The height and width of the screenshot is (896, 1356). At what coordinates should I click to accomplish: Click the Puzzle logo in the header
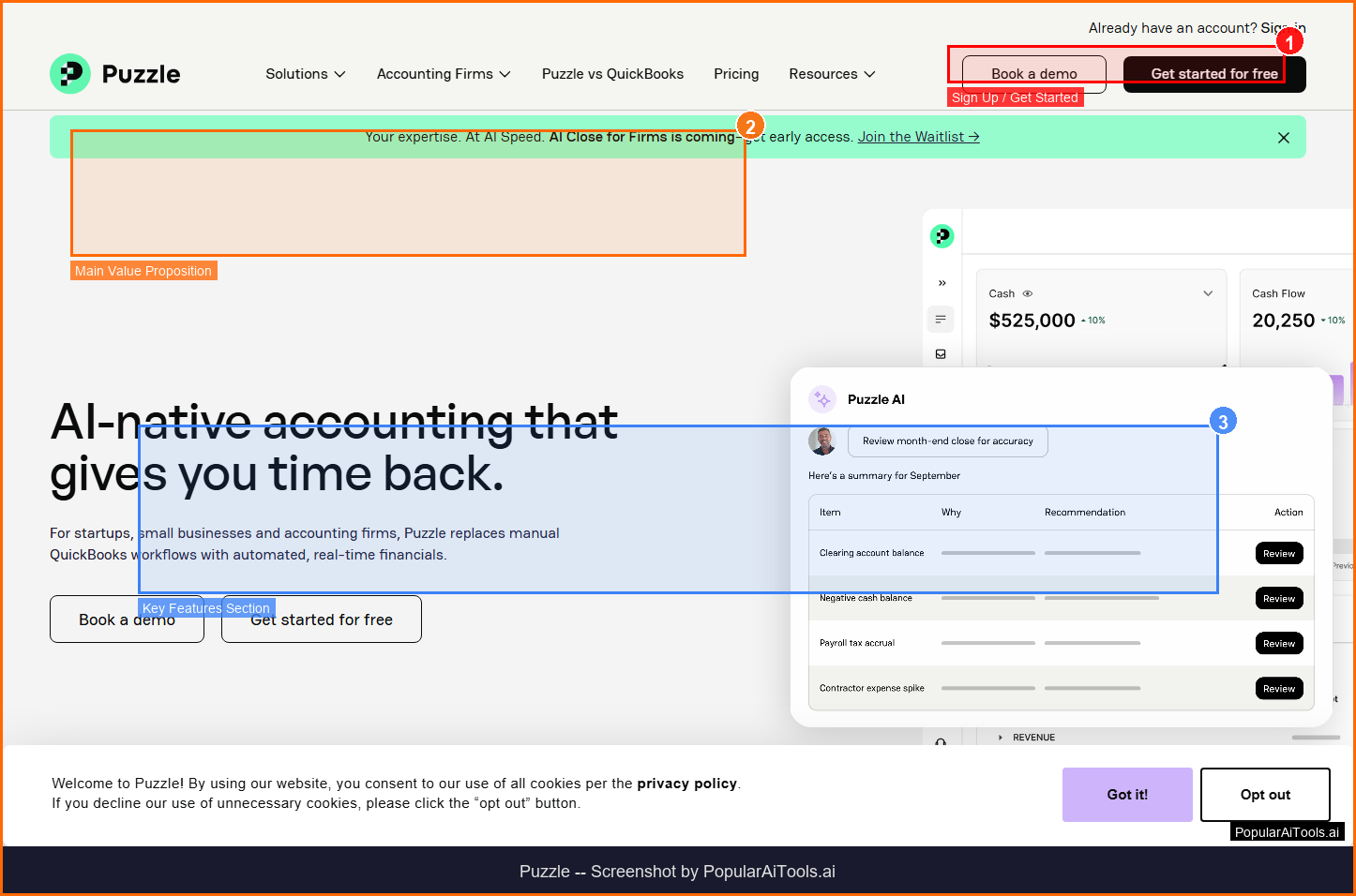(x=114, y=74)
